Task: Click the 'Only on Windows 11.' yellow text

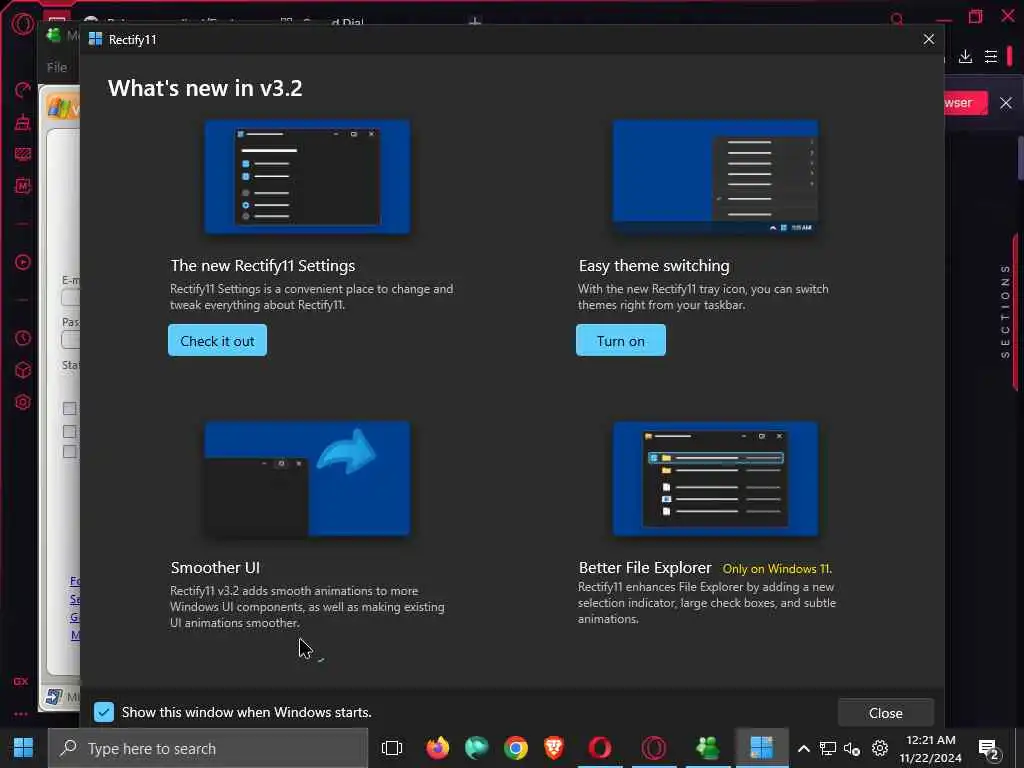Action: (777, 569)
